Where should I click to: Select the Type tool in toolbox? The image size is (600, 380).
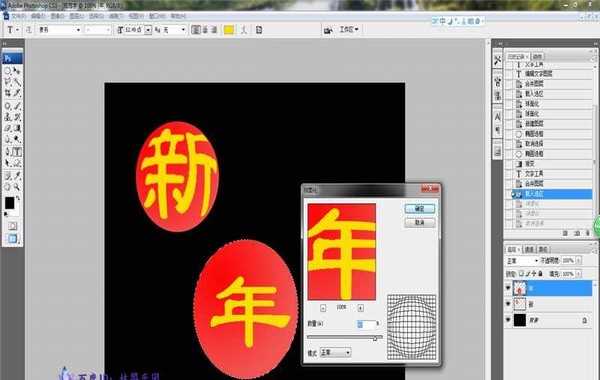17,152
